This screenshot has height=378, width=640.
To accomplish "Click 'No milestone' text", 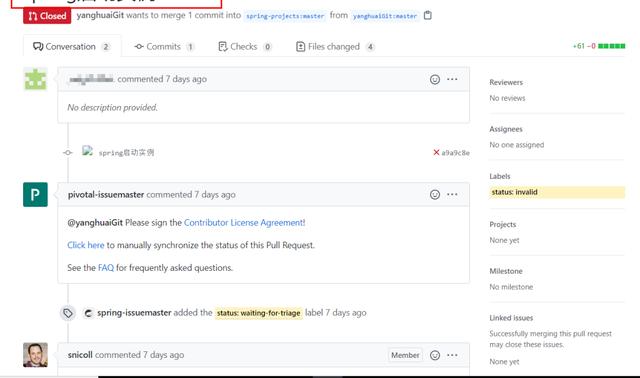I will [511, 287].
